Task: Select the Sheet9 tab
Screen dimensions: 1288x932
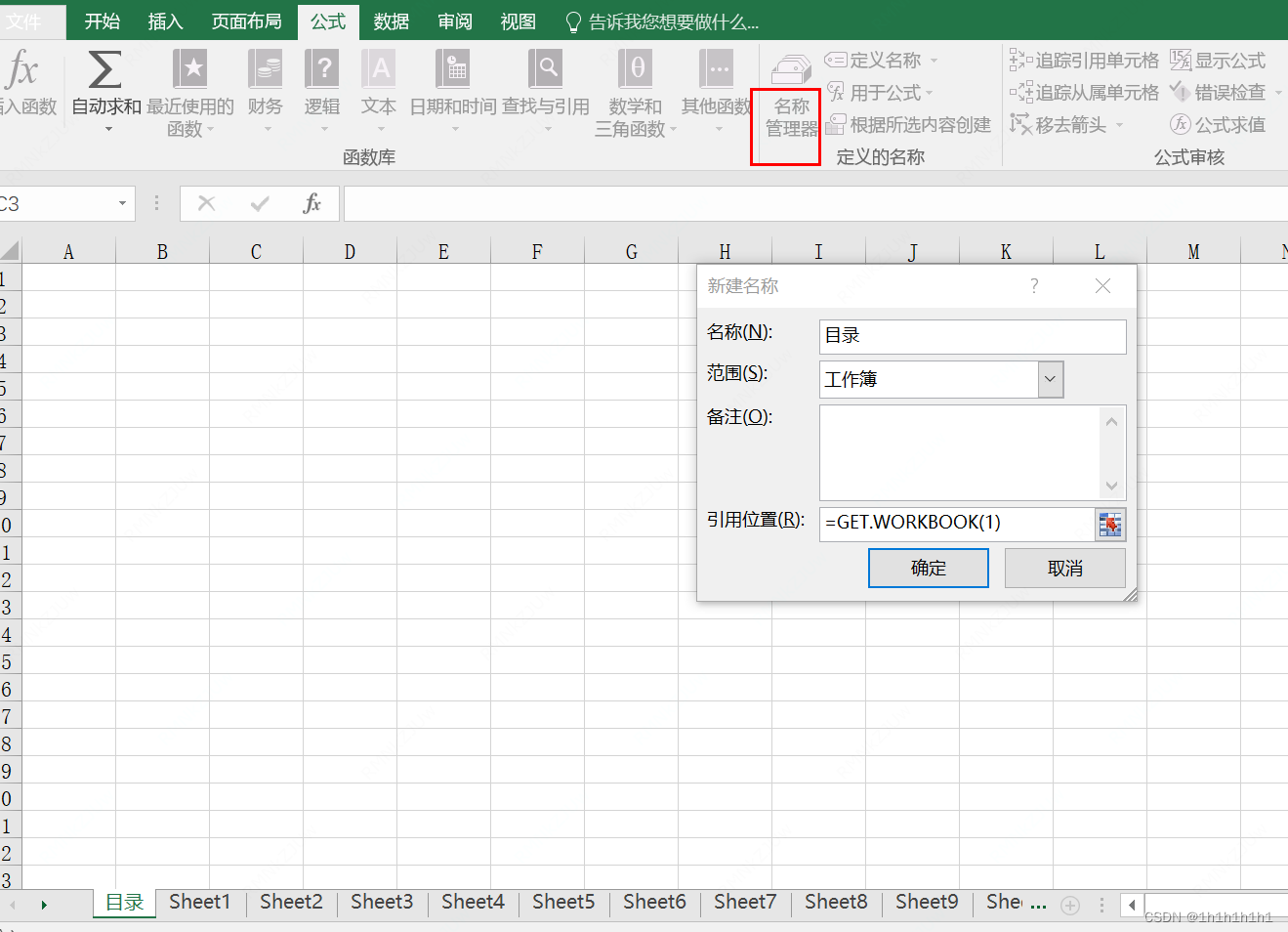Action: click(927, 902)
